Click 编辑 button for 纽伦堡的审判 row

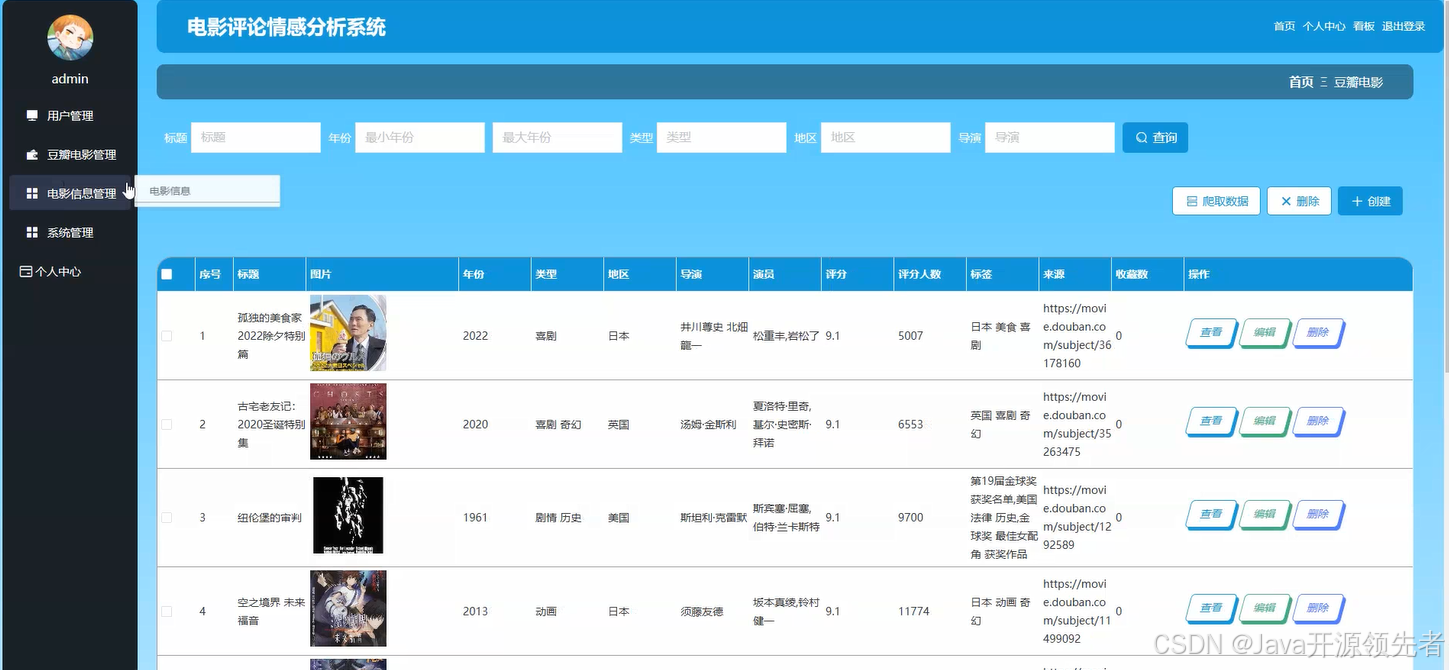(x=1264, y=514)
